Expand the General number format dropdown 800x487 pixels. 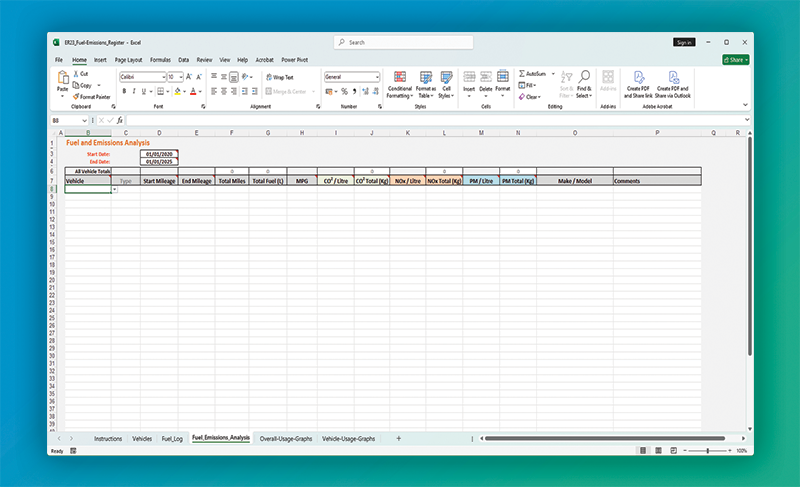pos(377,77)
